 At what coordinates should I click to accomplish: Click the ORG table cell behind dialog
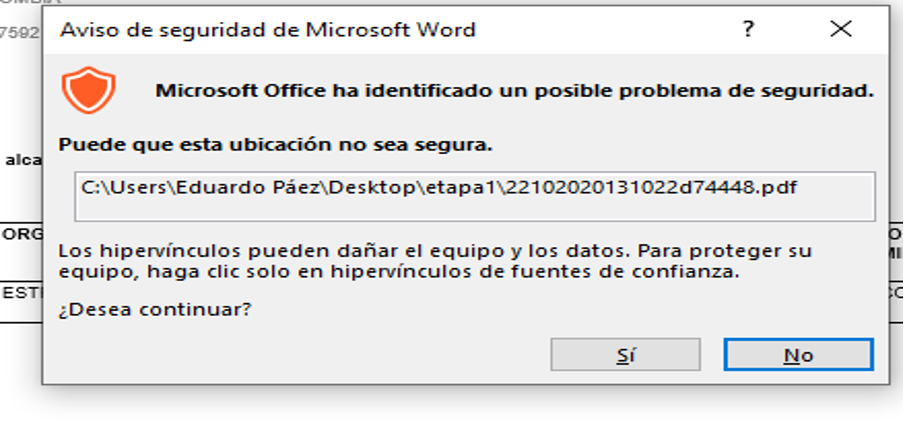tap(21, 235)
